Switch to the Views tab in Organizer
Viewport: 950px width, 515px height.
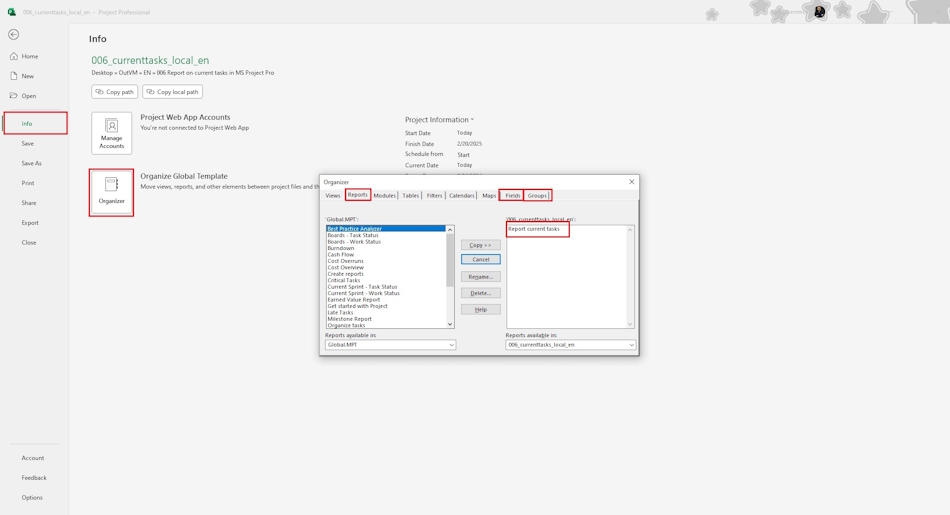[x=333, y=196]
